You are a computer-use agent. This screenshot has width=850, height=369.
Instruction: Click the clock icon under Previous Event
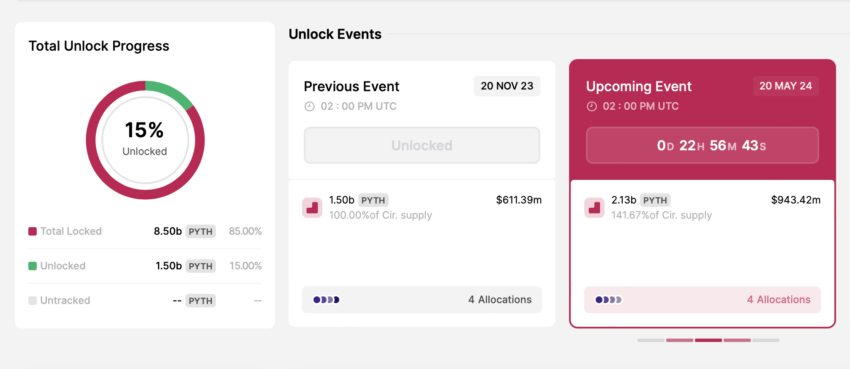pyautogui.click(x=310, y=106)
